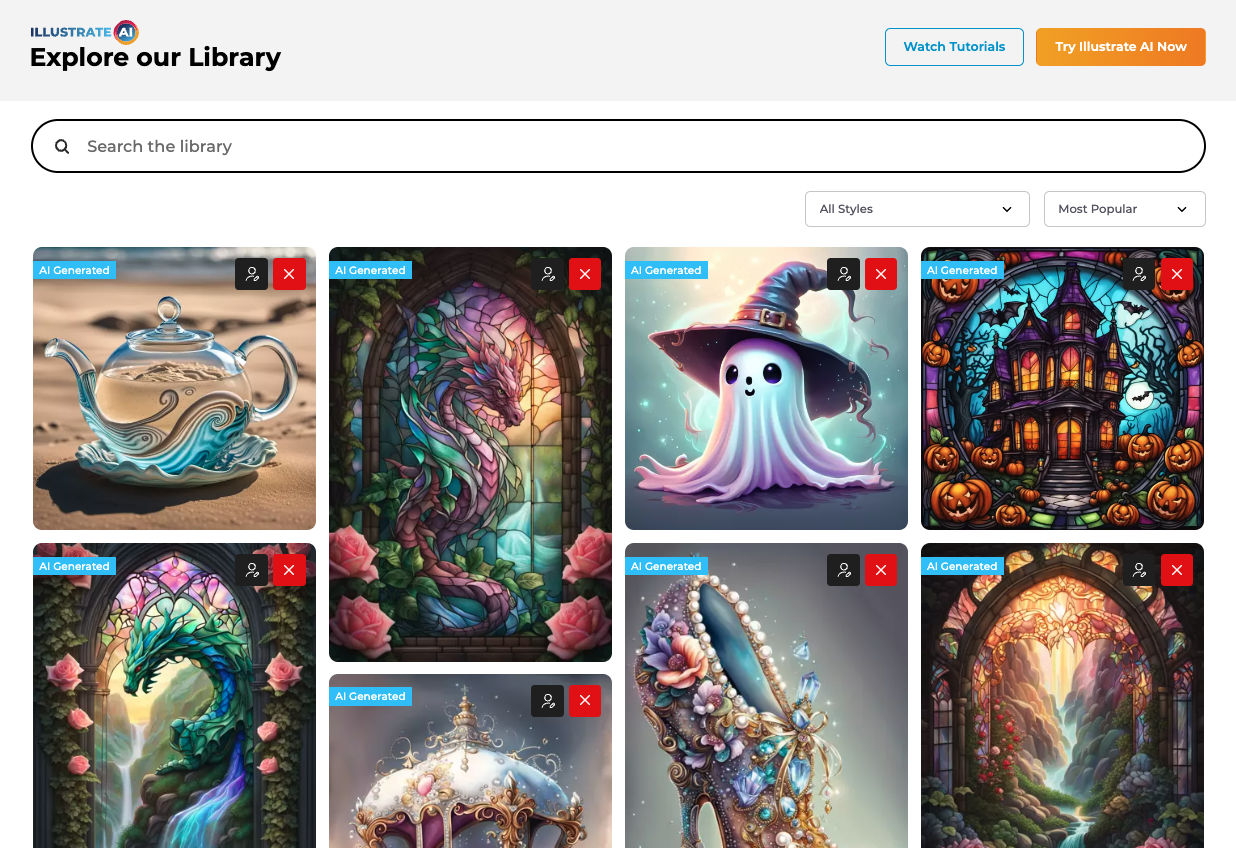This screenshot has height=848, width=1236.
Task: Click red X on jeweled high heel image
Action: pyautogui.click(x=881, y=570)
